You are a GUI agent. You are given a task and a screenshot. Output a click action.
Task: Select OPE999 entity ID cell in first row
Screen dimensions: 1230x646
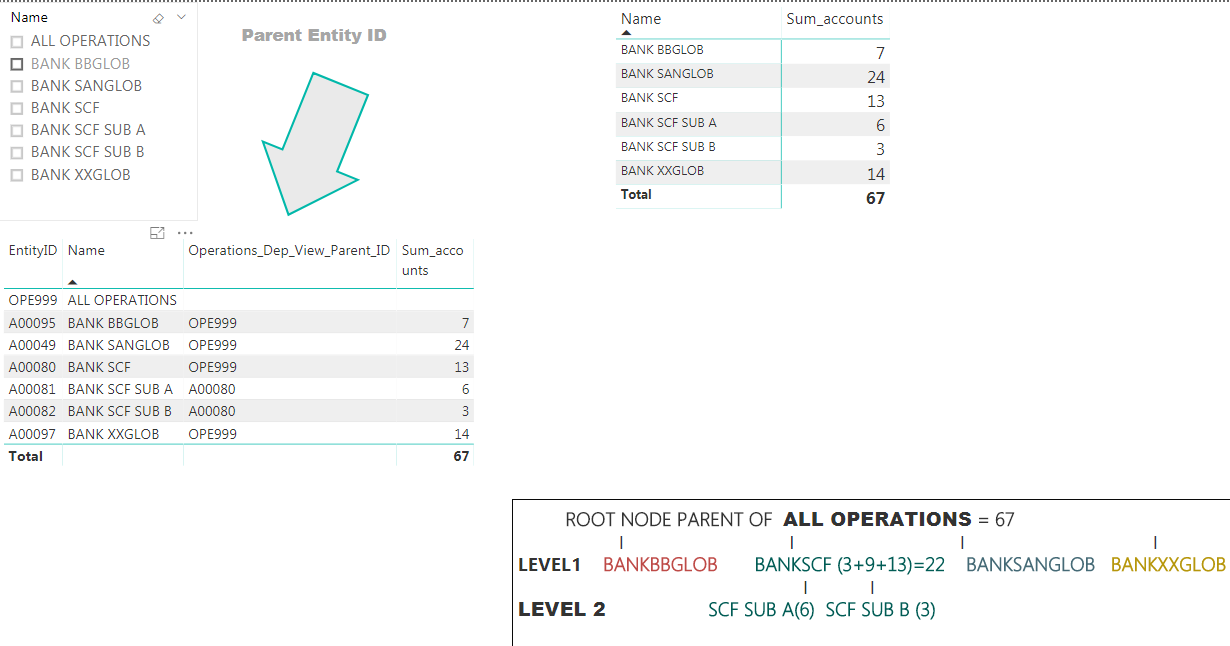pos(31,300)
